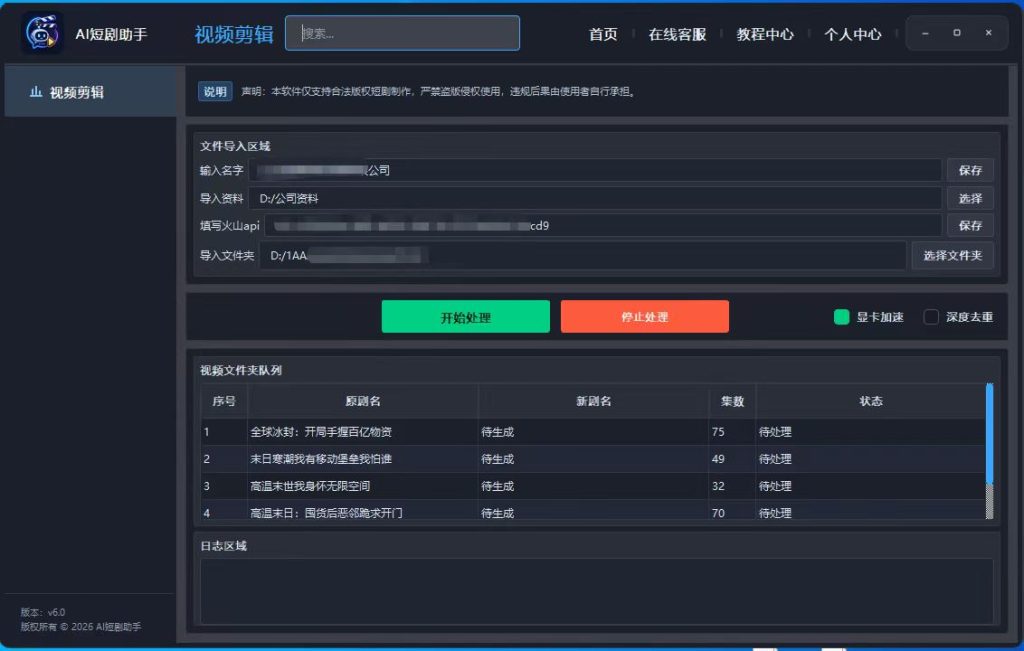The image size is (1024, 651).
Task: Click 选择 for 导入资料
Action: pyautogui.click(x=970, y=198)
